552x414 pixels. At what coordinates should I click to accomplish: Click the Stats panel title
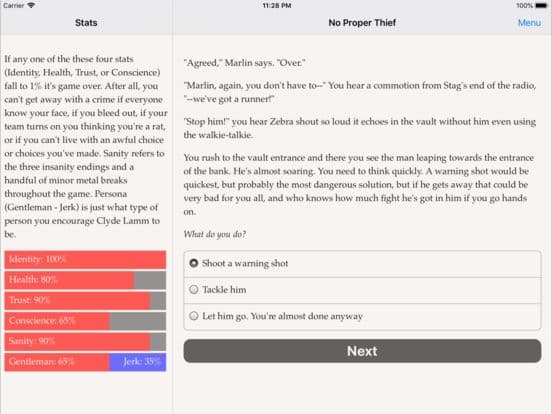point(86,23)
